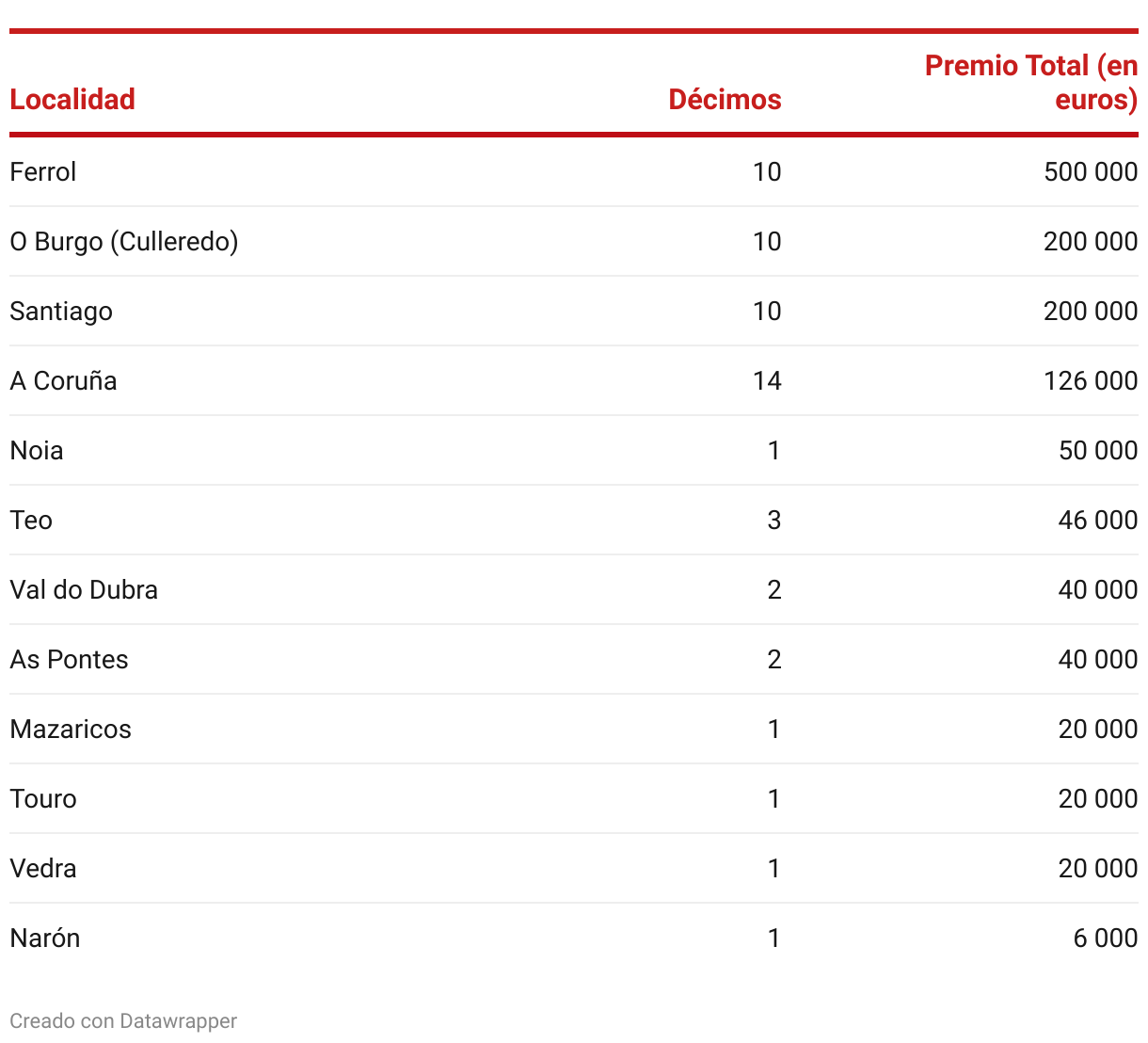Viewport: 1148px width, 1043px height.
Task: Select the Mazaricos locality cell
Action: (71, 729)
